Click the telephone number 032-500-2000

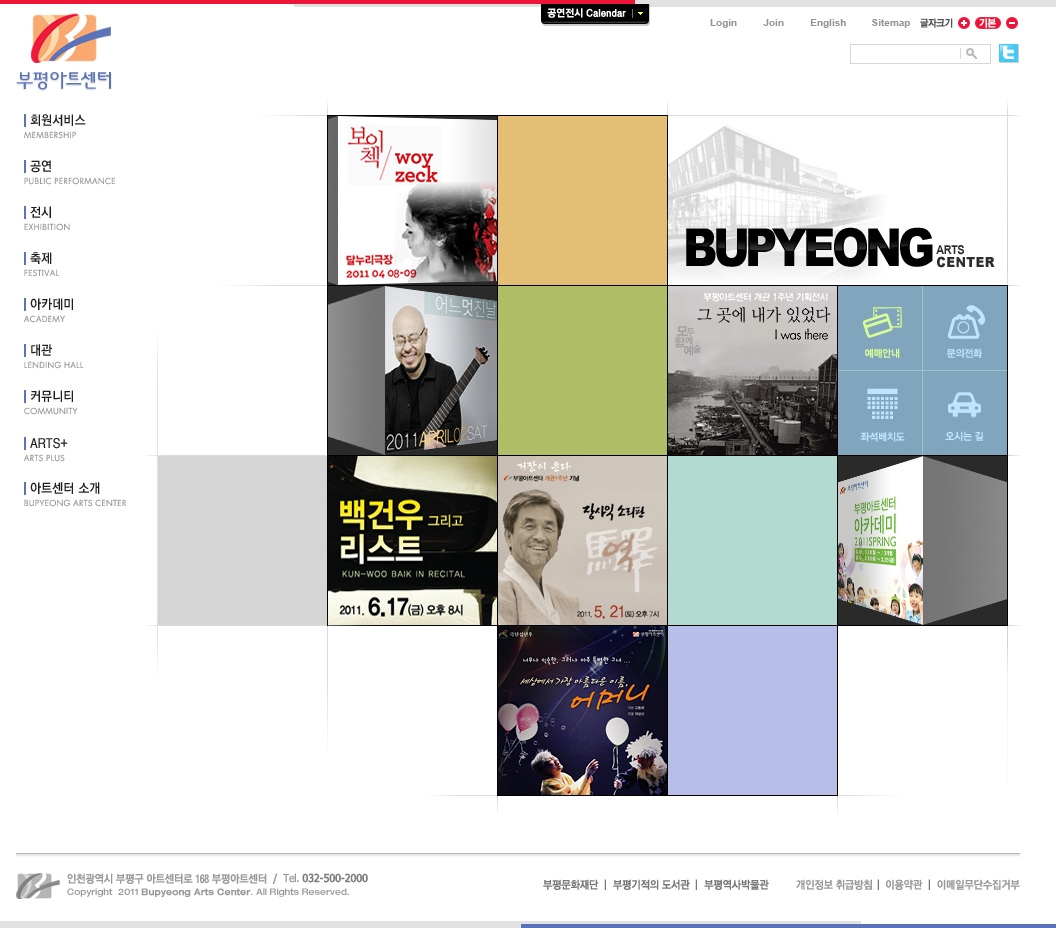pyautogui.click(x=335, y=878)
